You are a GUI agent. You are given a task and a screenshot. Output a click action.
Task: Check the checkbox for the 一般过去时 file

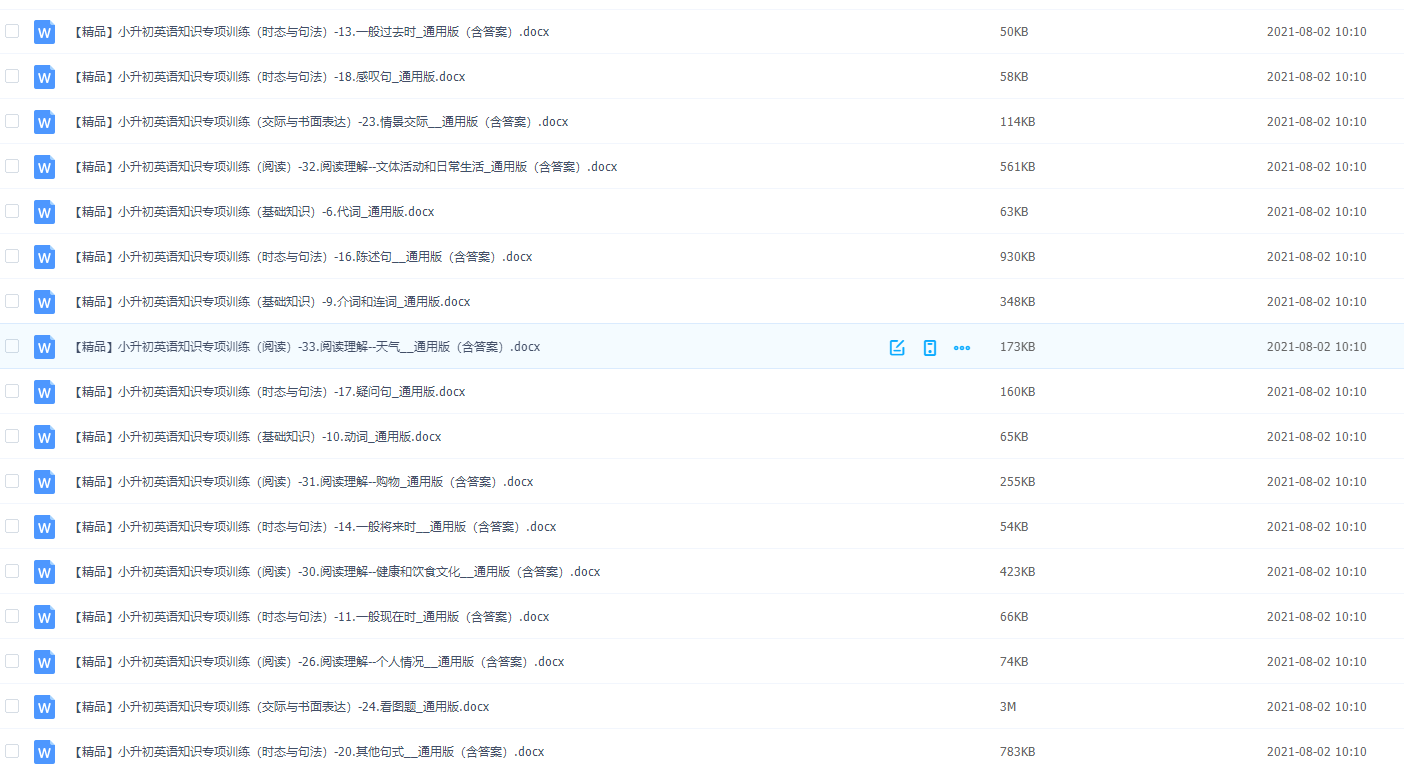click(12, 32)
